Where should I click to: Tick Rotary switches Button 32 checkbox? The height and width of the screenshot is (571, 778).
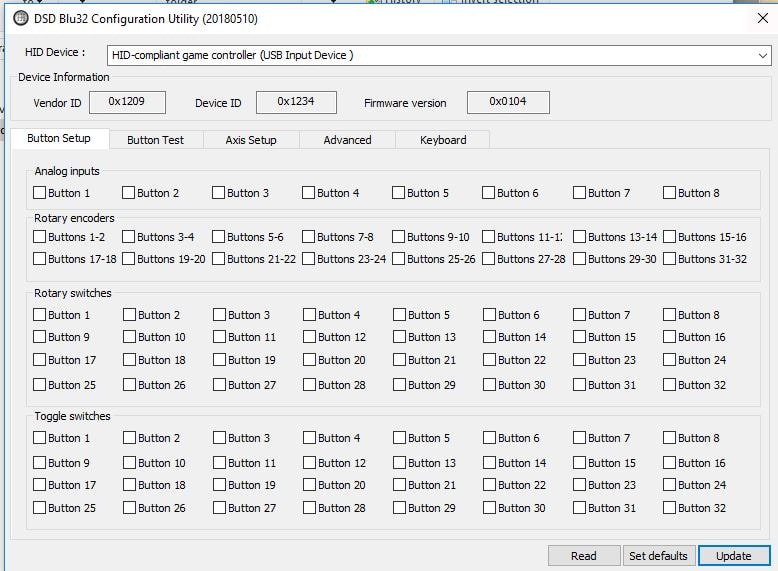tap(670, 385)
